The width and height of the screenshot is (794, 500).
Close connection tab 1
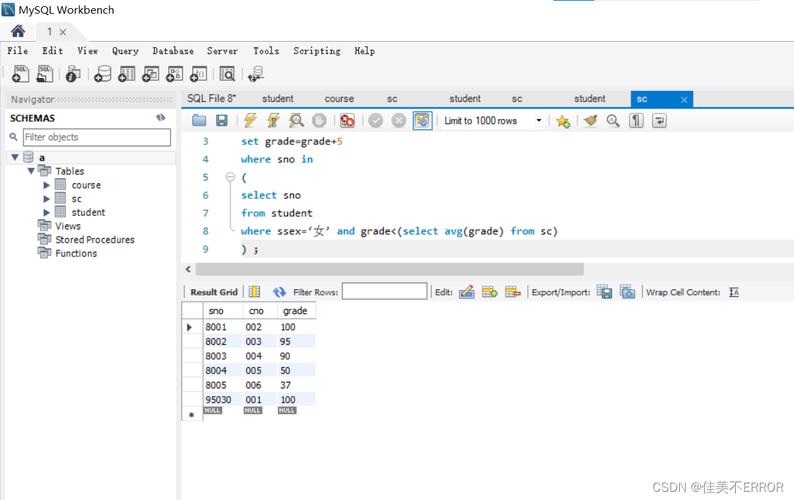point(63,32)
